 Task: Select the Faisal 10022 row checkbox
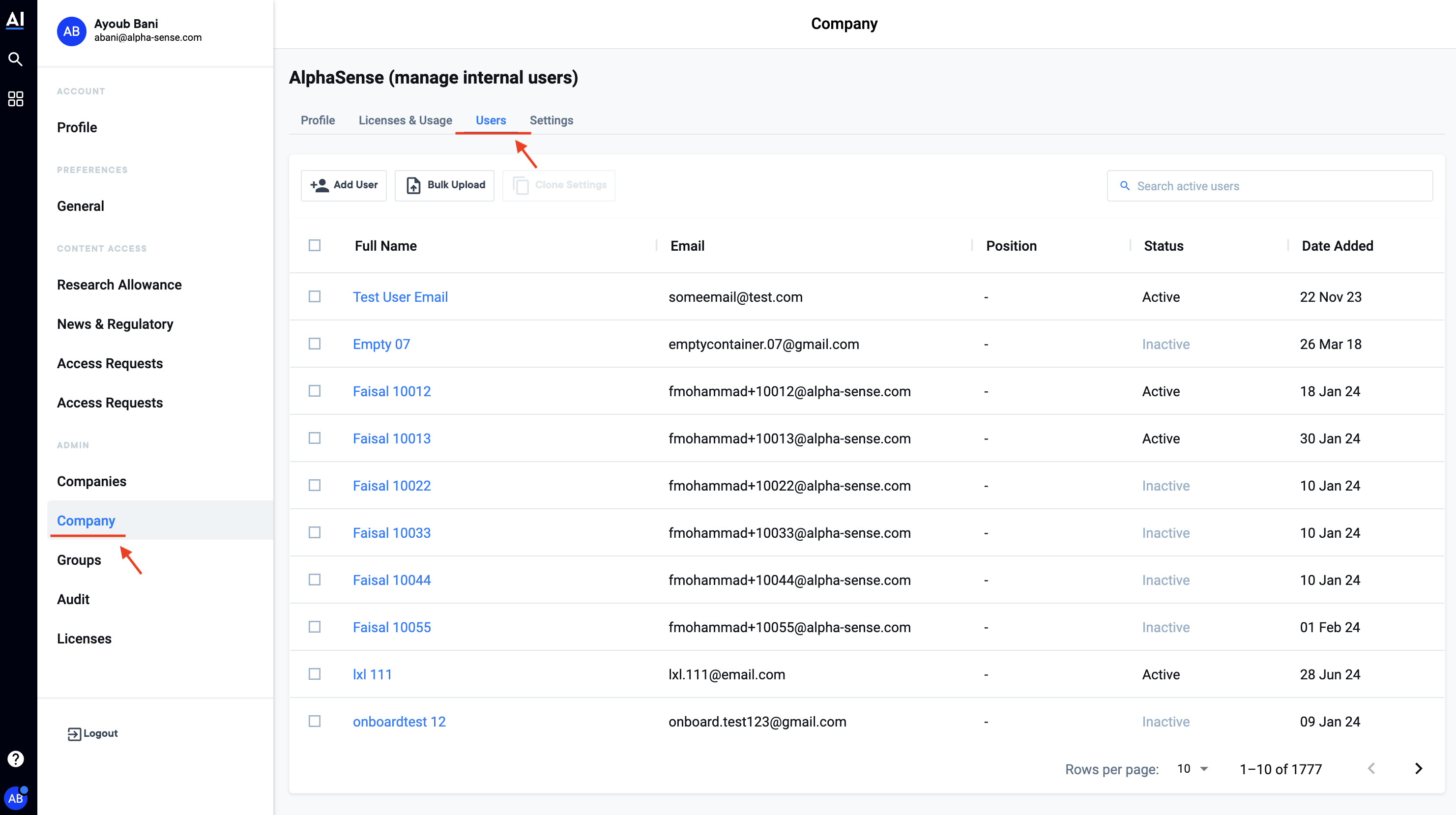(x=314, y=486)
